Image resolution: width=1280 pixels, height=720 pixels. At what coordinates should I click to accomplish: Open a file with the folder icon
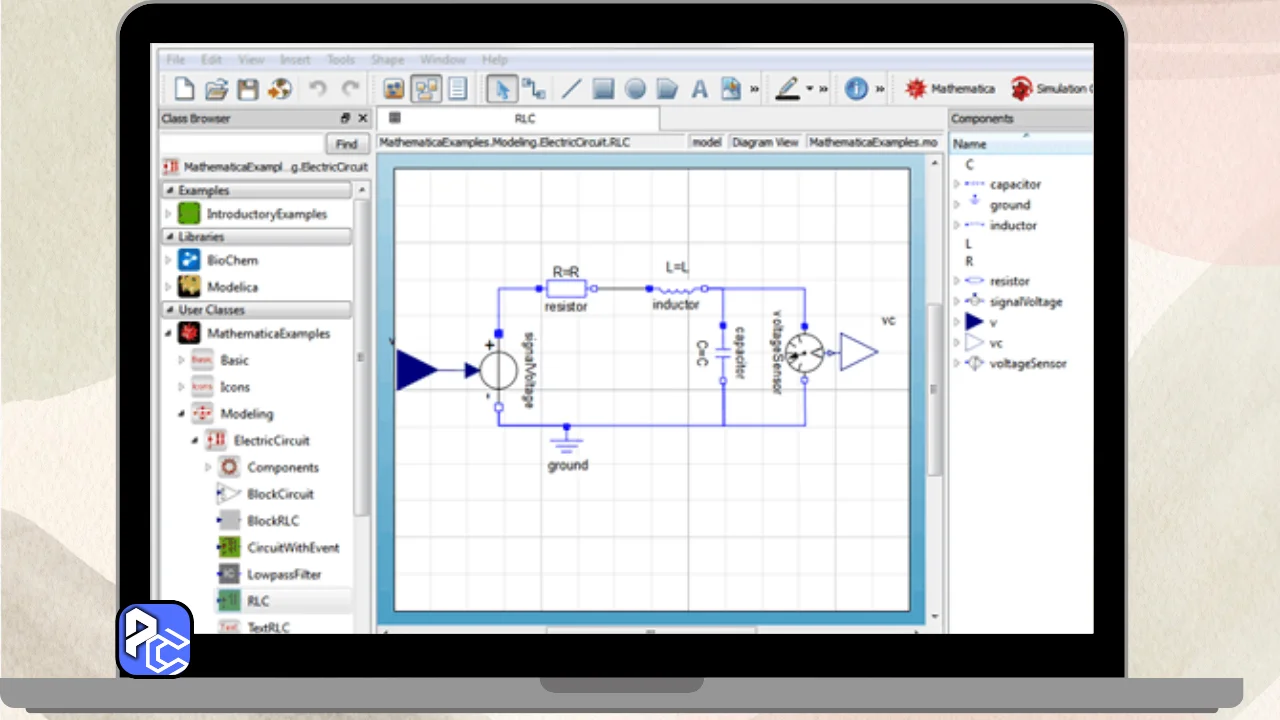[x=216, y=89]
